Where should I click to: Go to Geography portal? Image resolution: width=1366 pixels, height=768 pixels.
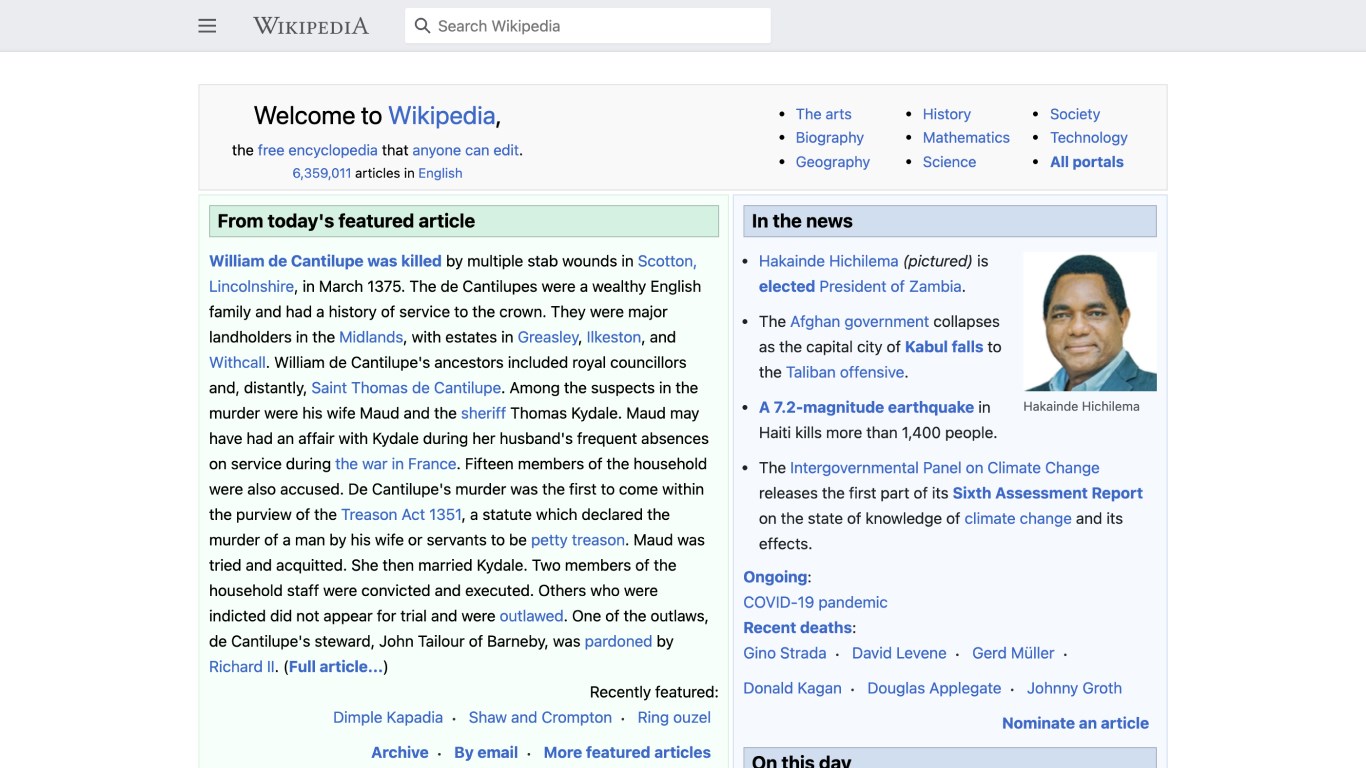click(x=832, y=162)
